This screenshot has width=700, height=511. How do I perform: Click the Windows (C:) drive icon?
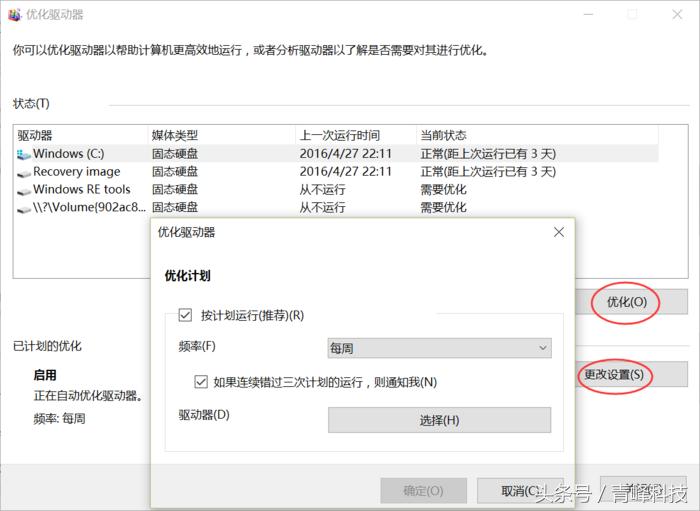pyautogui.click(x=24, y=154)
